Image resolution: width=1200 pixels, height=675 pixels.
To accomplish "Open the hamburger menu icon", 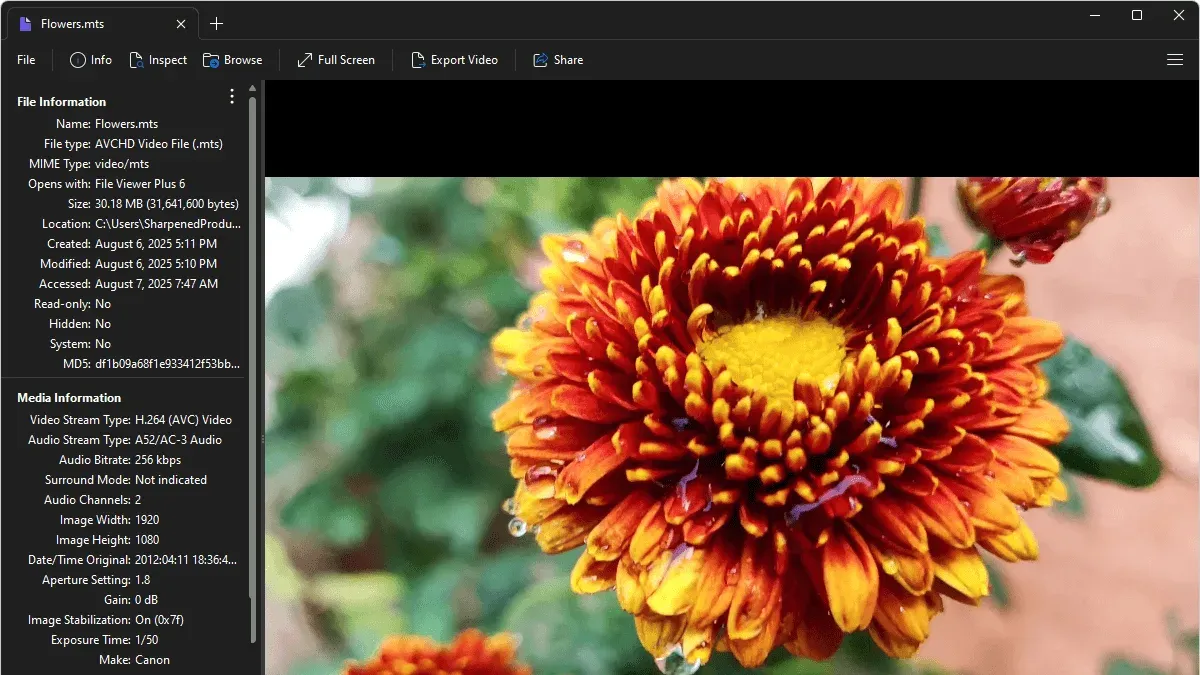I will (1175, 60).
